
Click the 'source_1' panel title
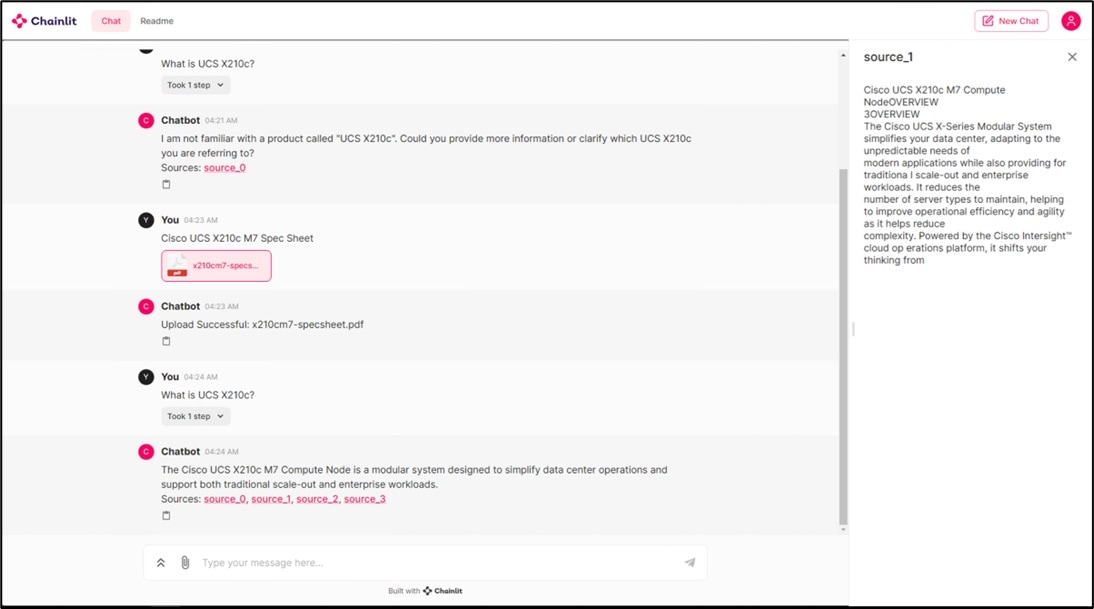[888, 57]
